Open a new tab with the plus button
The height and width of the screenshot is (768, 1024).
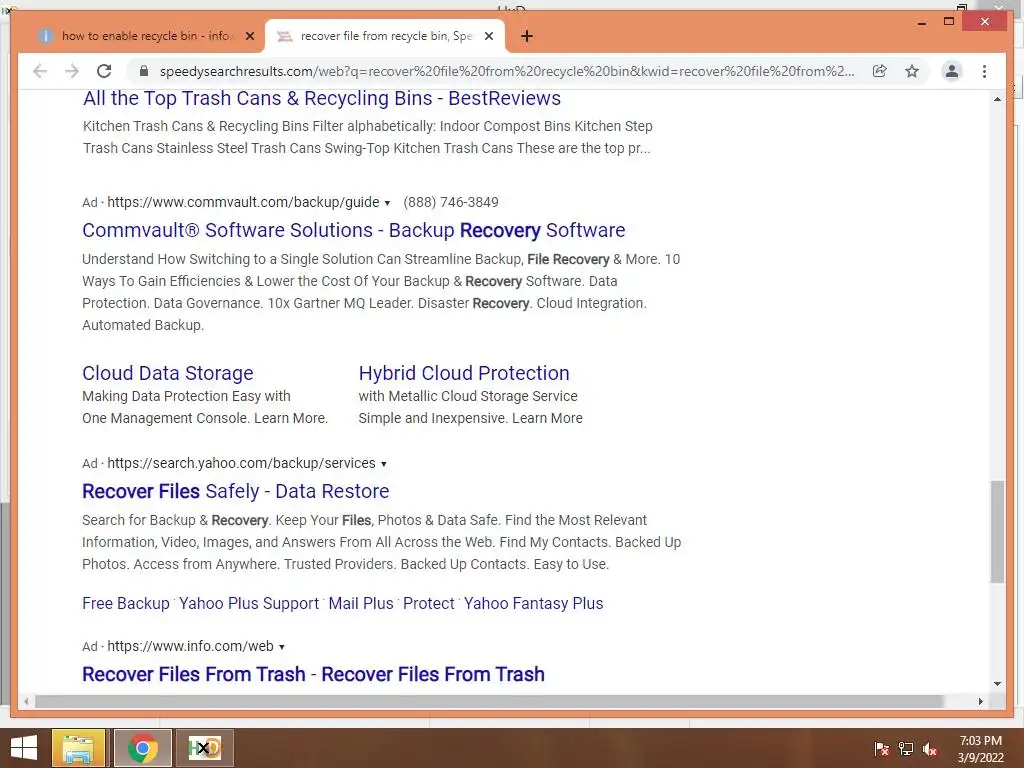coord(527,36)
